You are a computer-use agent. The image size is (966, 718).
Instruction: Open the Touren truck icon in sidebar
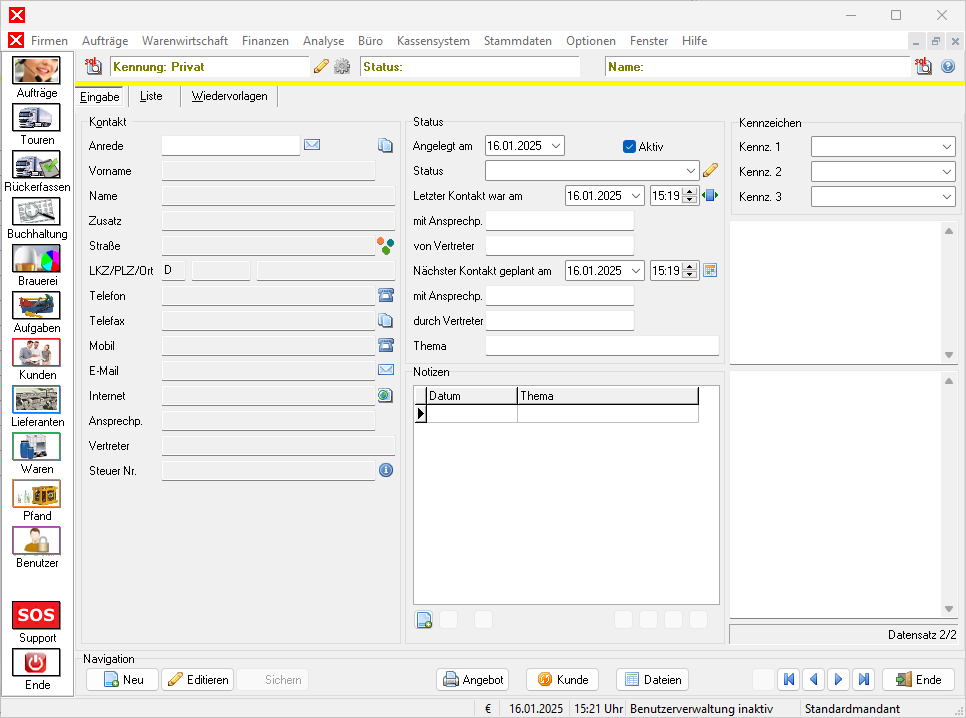(36, 118)
